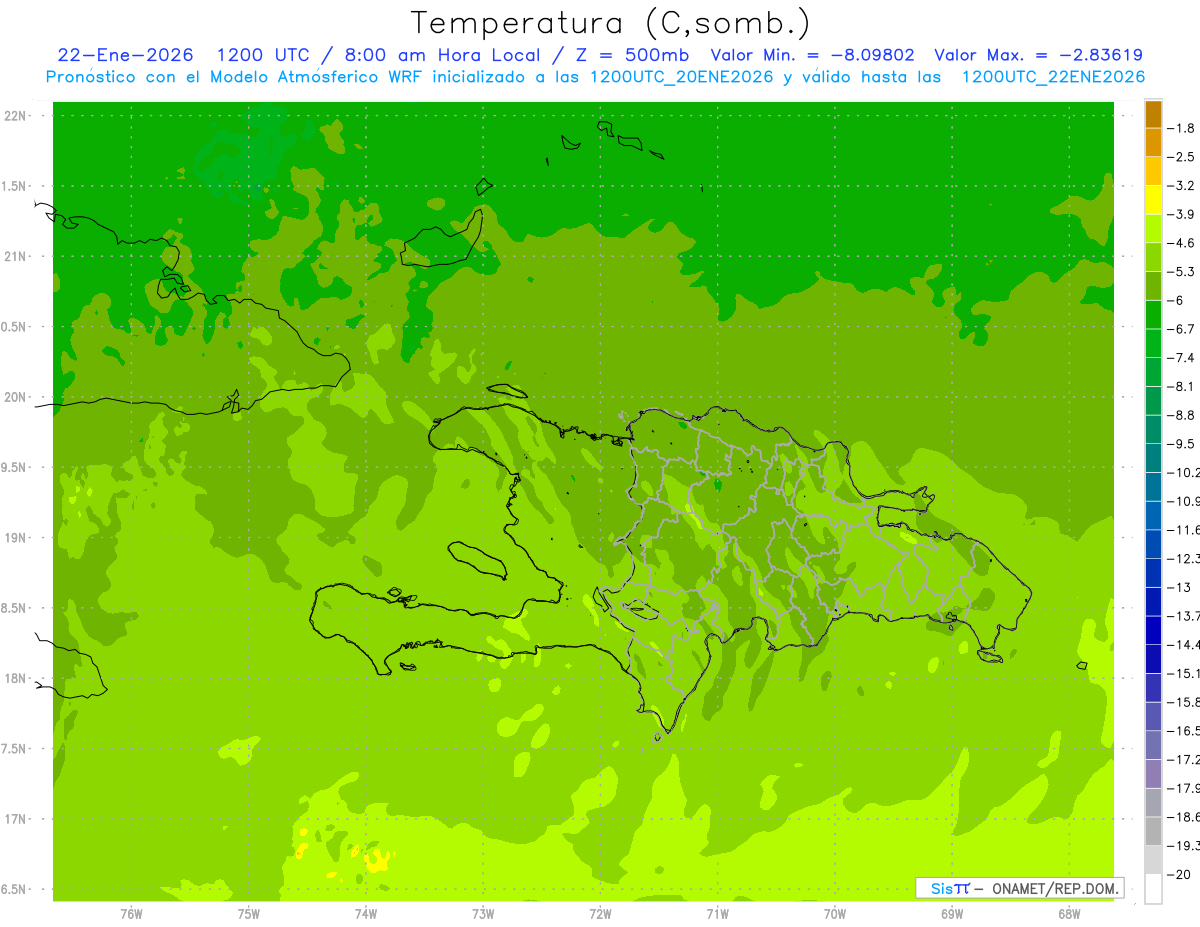Click the '-3.9' colorbar value
Viewport: 1200px width, 927px height.
click(x=1180, y=214)
